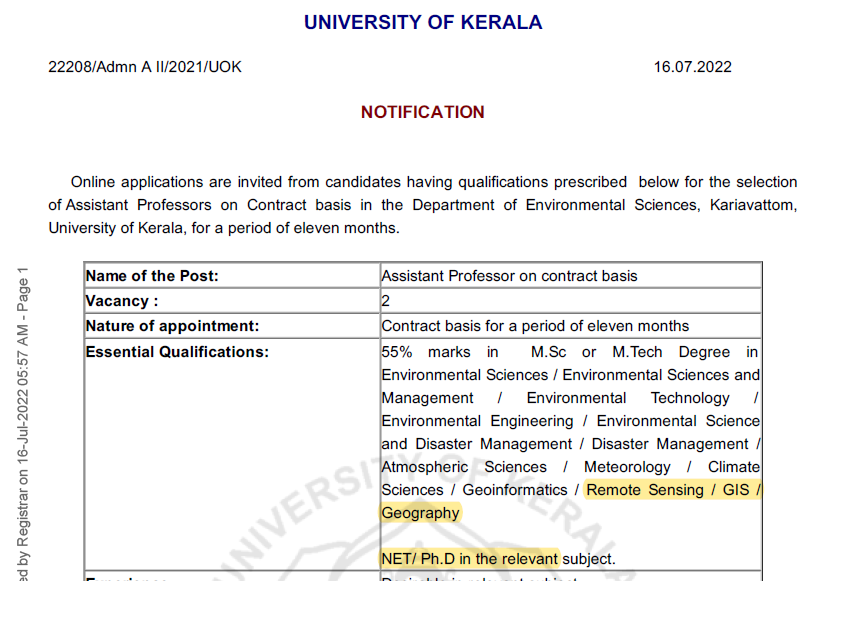Click the NOTIFICATION title text

[x=423, y=112]
